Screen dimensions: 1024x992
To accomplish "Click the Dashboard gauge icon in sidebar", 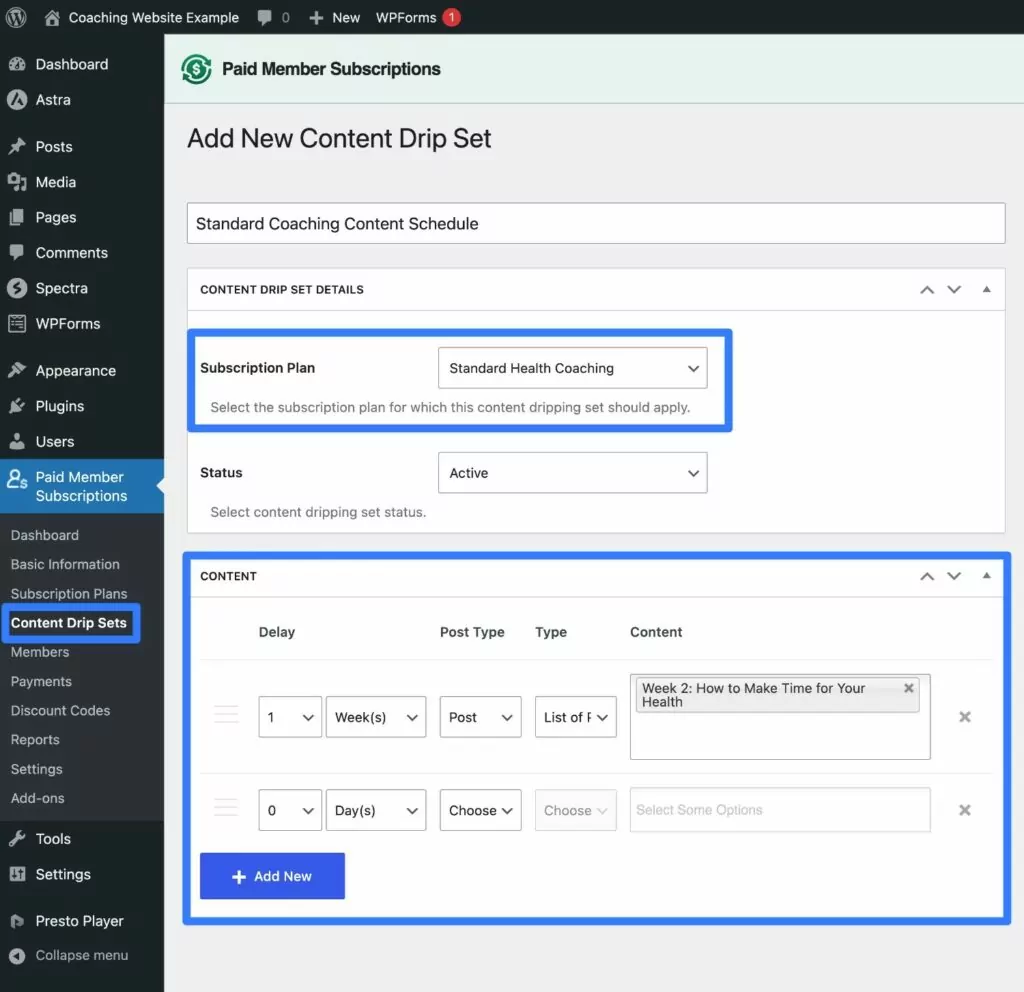I will (x=18, y=64).
